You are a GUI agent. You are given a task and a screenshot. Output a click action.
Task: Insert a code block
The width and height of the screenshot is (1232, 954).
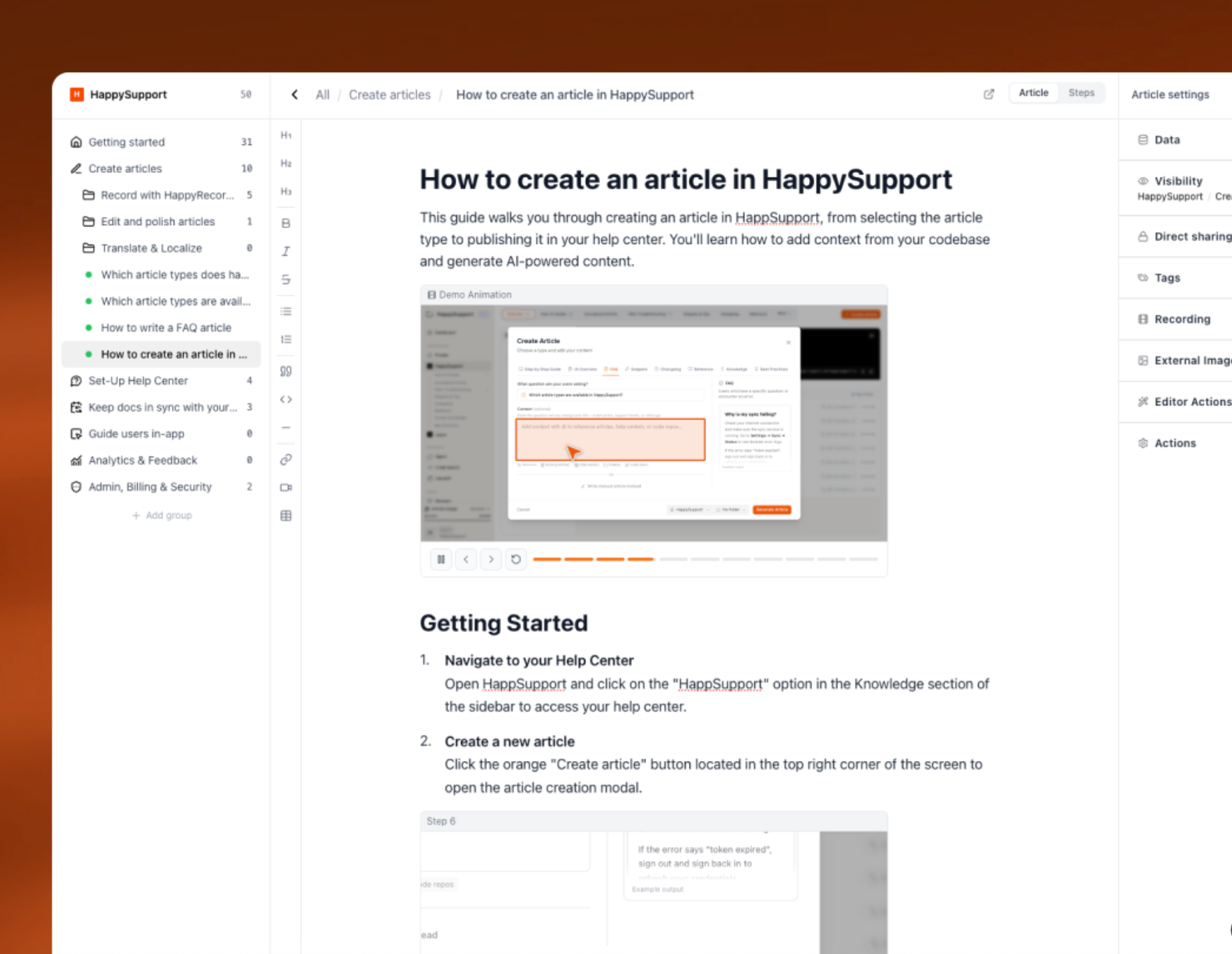pyautogui.click(x=286, y=400)
